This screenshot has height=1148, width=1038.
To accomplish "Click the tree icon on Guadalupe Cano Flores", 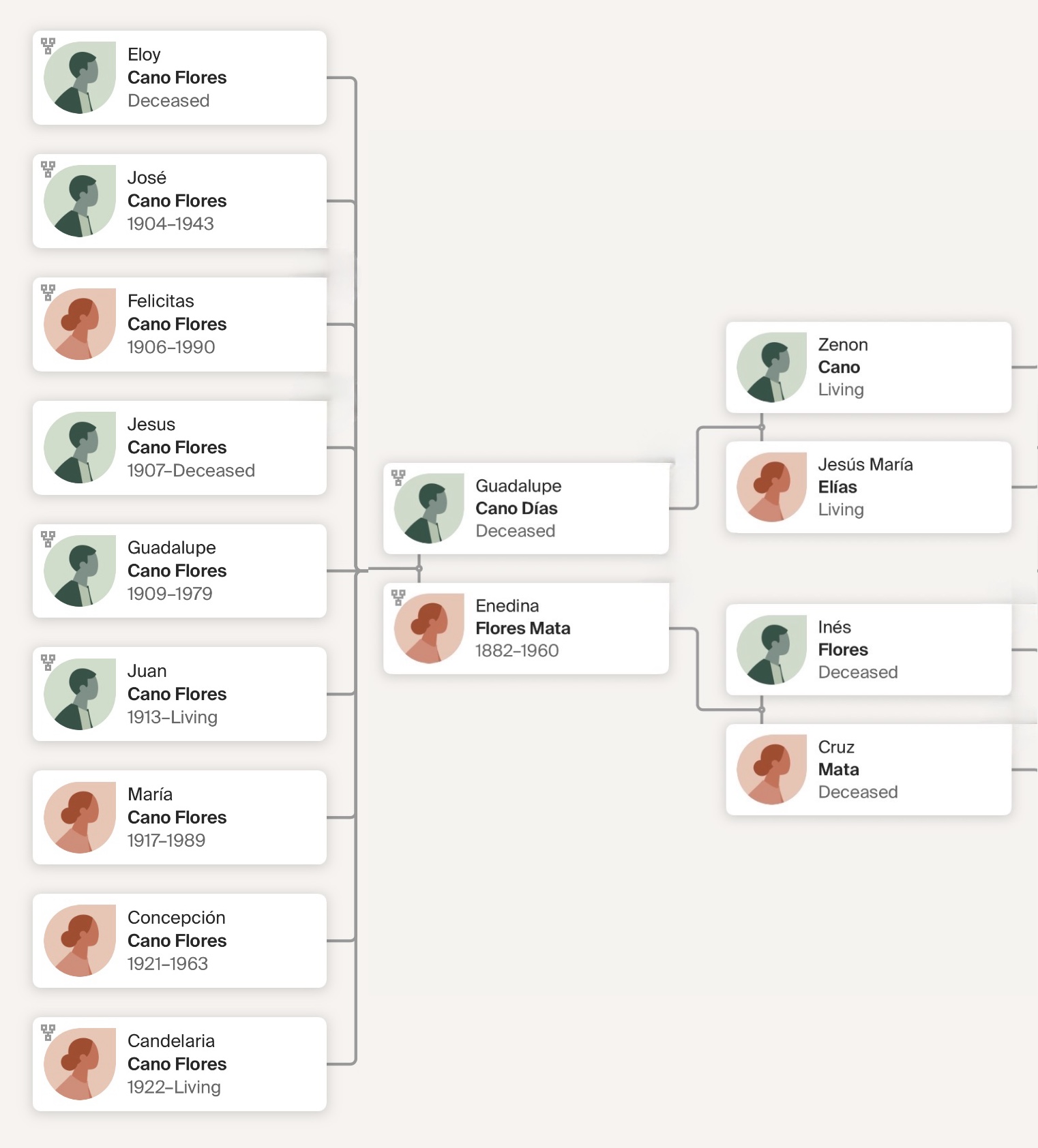I will pos(48,539).
